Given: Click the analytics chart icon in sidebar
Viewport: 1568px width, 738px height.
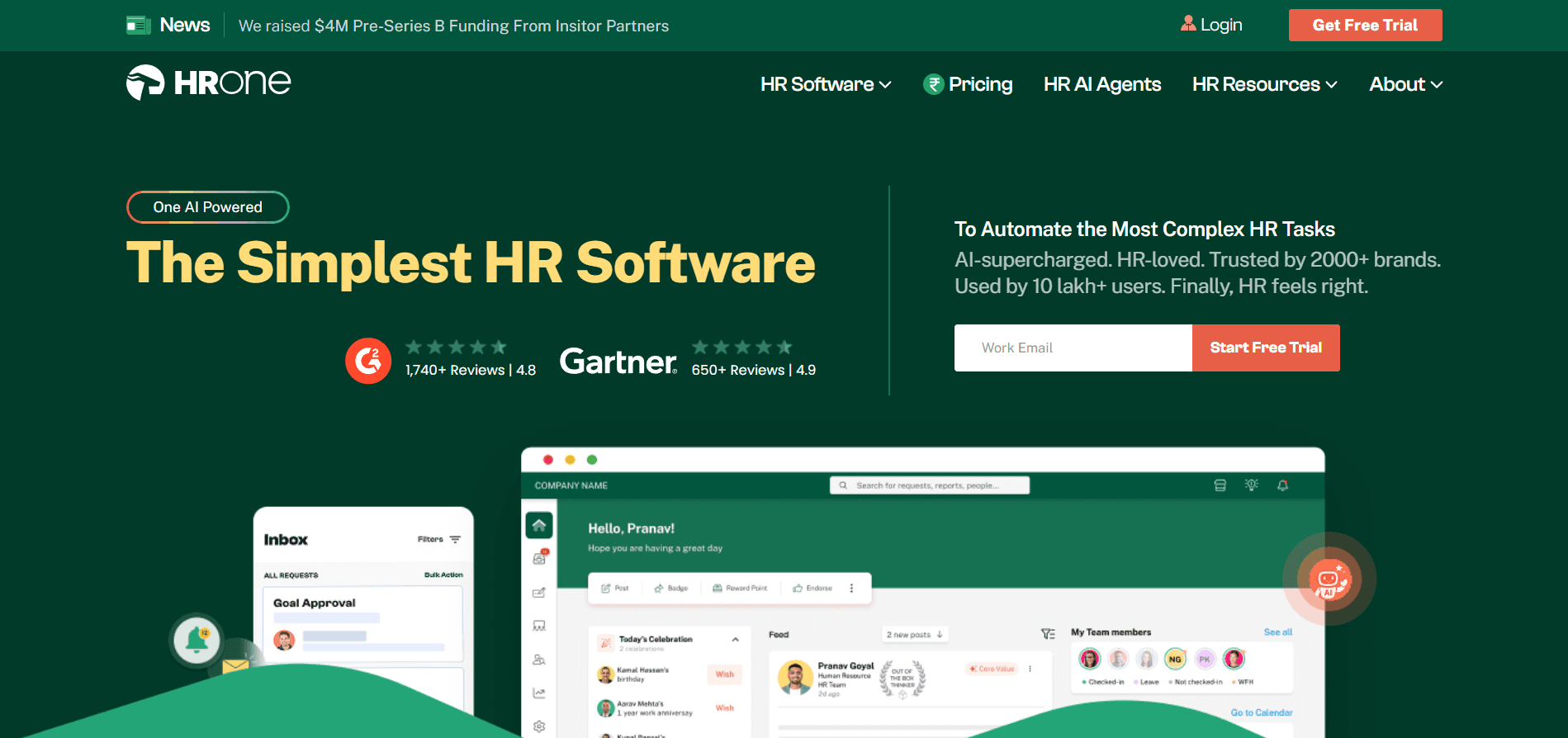Looking at the screenshot, I should [x=539, y=693].
